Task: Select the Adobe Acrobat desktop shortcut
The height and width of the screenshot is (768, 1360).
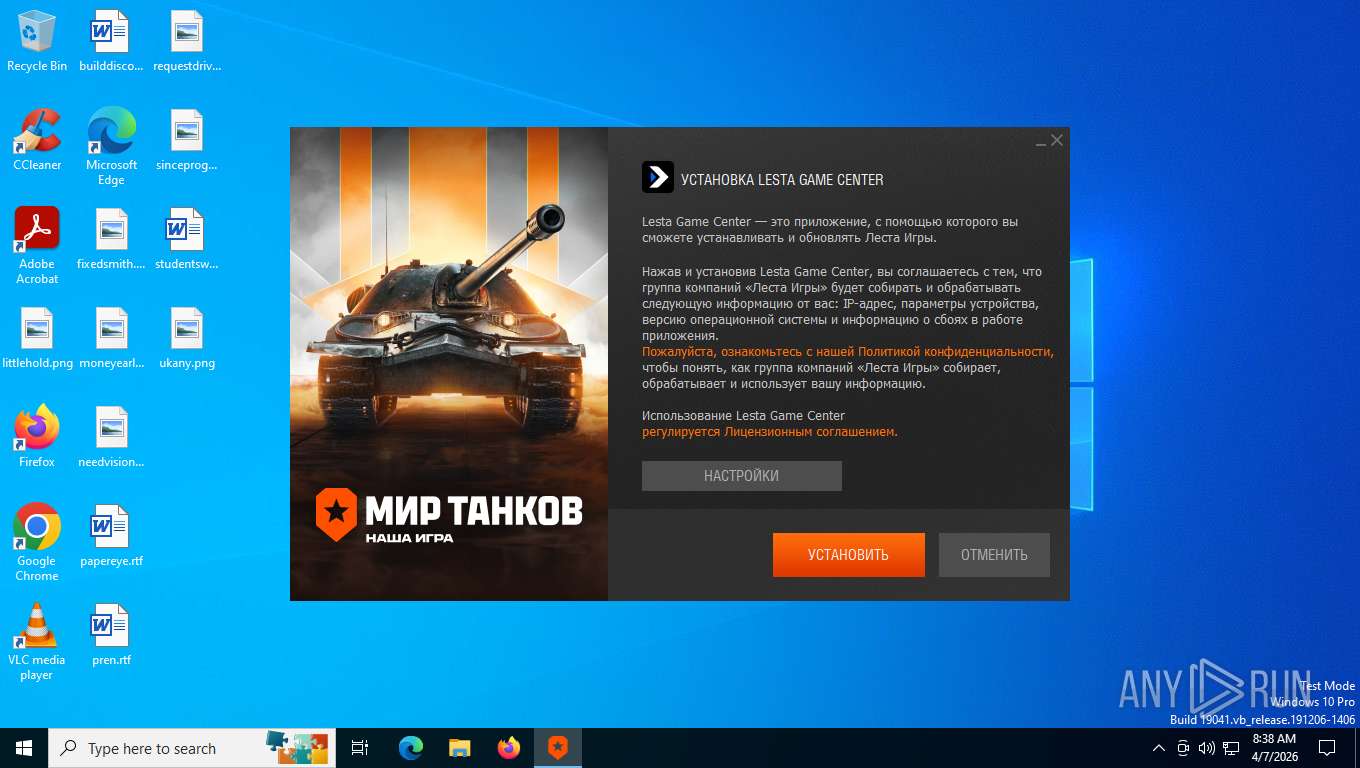Action: 37,246
